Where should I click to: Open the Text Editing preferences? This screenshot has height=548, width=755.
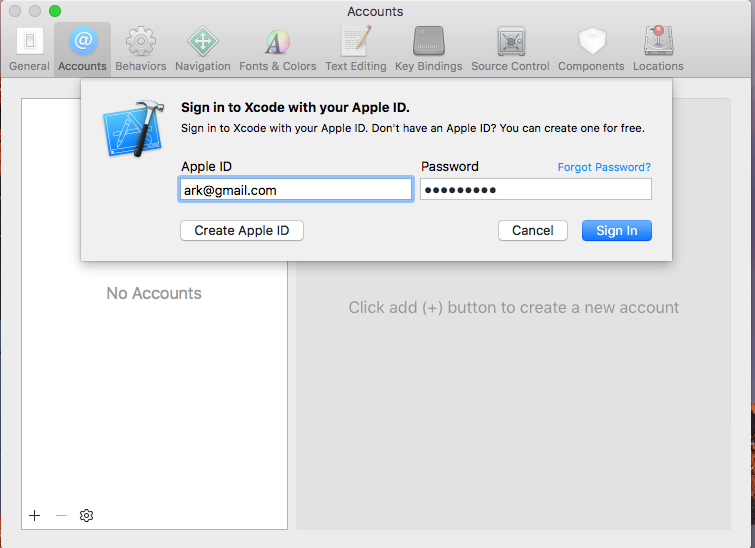point(355,50)
